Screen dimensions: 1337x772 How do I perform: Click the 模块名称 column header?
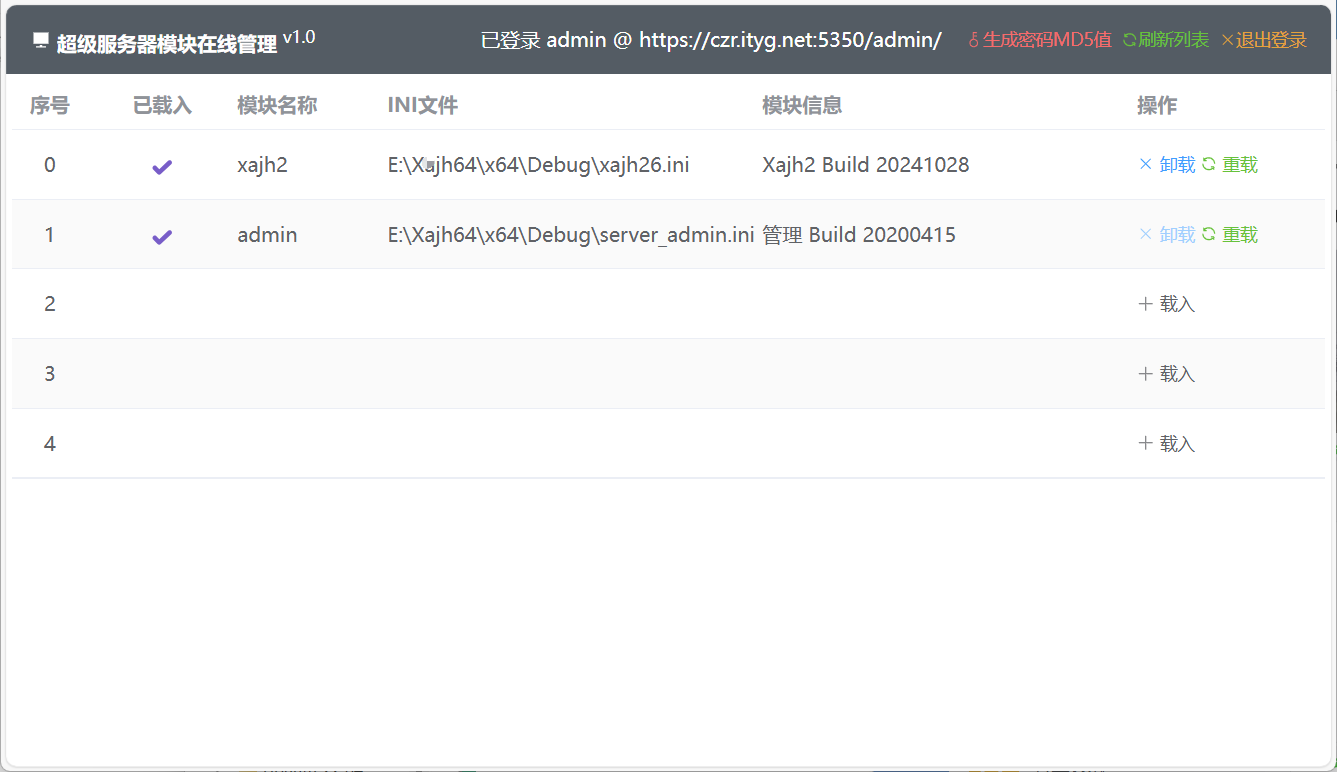(277, 106)
